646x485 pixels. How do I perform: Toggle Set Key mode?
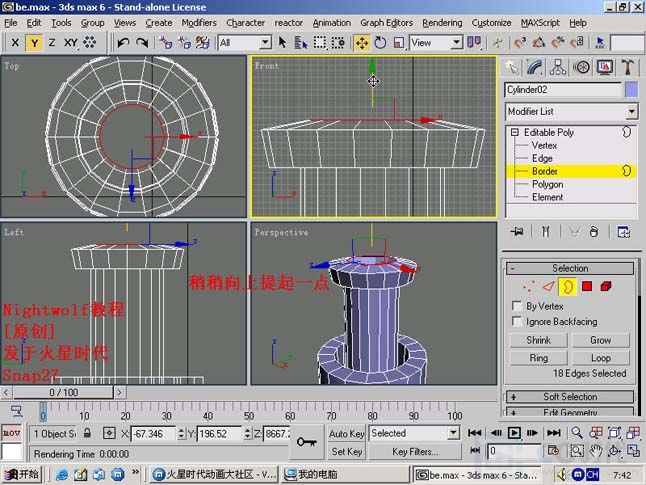[x=346, y=452]
